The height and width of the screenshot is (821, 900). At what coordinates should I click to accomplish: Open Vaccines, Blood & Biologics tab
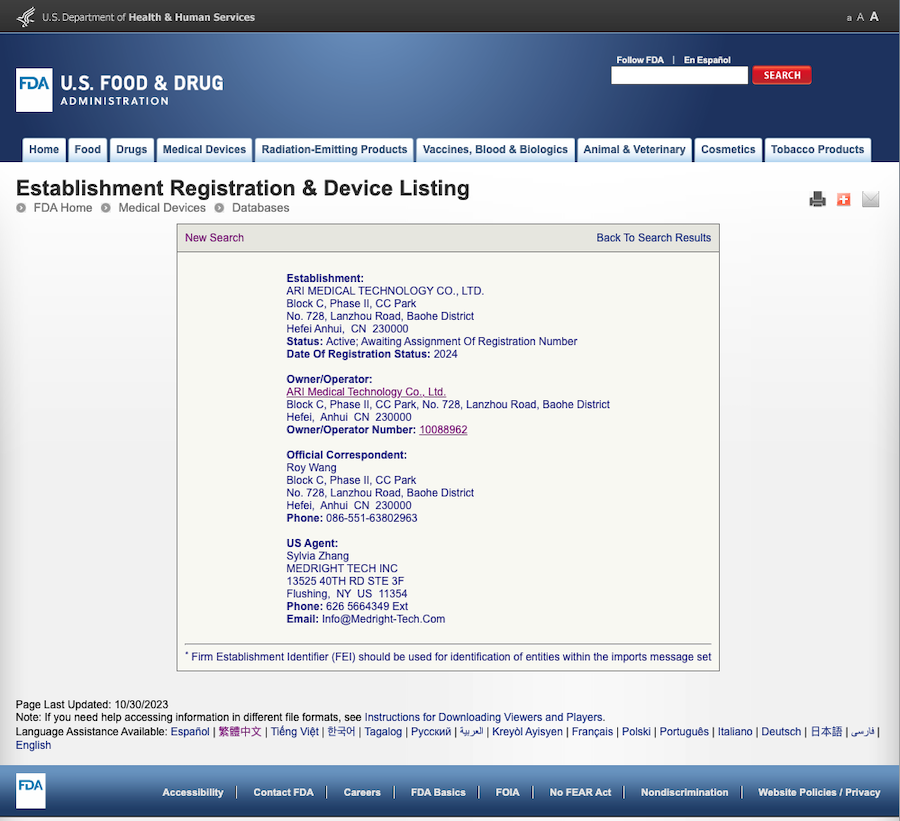[x=495, y=150]
